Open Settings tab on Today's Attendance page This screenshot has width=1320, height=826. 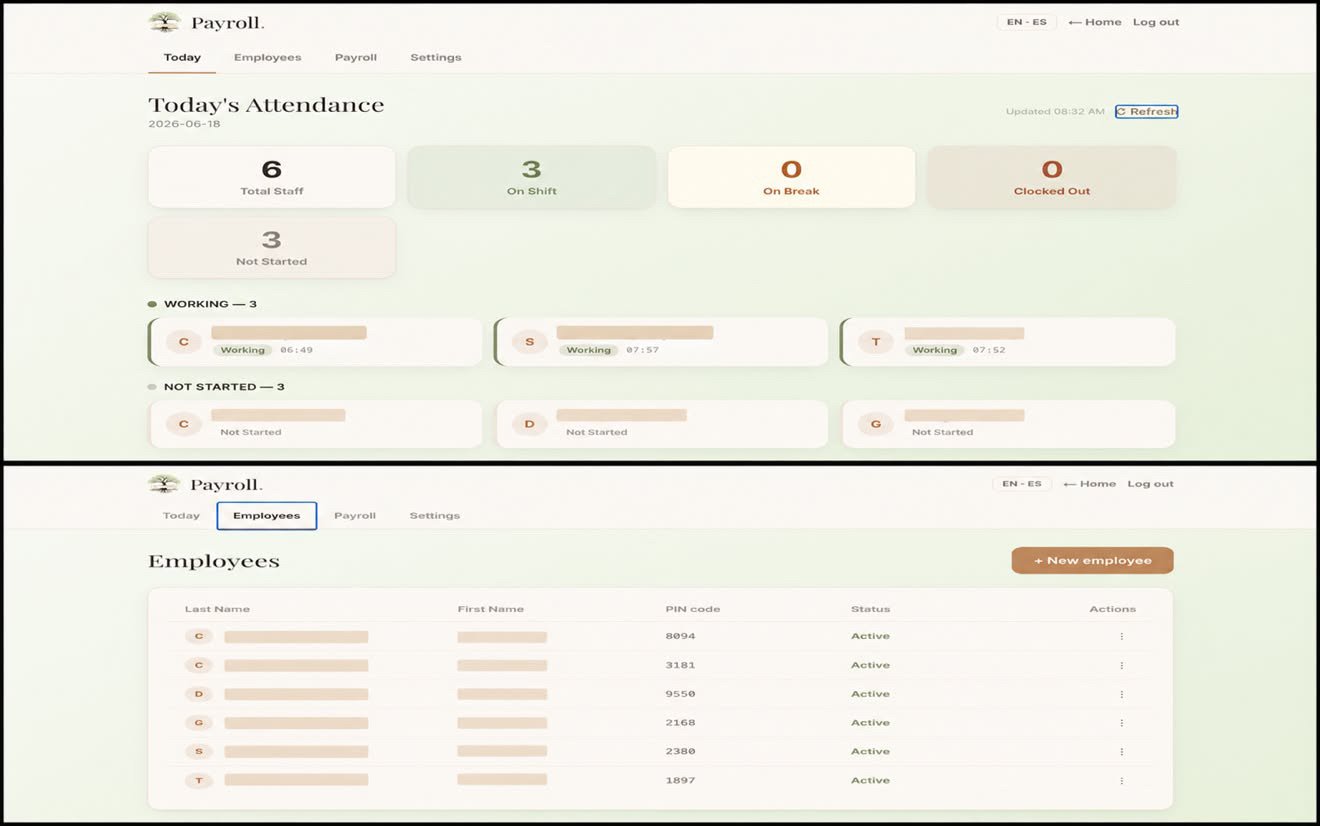[x=436, y=57]
